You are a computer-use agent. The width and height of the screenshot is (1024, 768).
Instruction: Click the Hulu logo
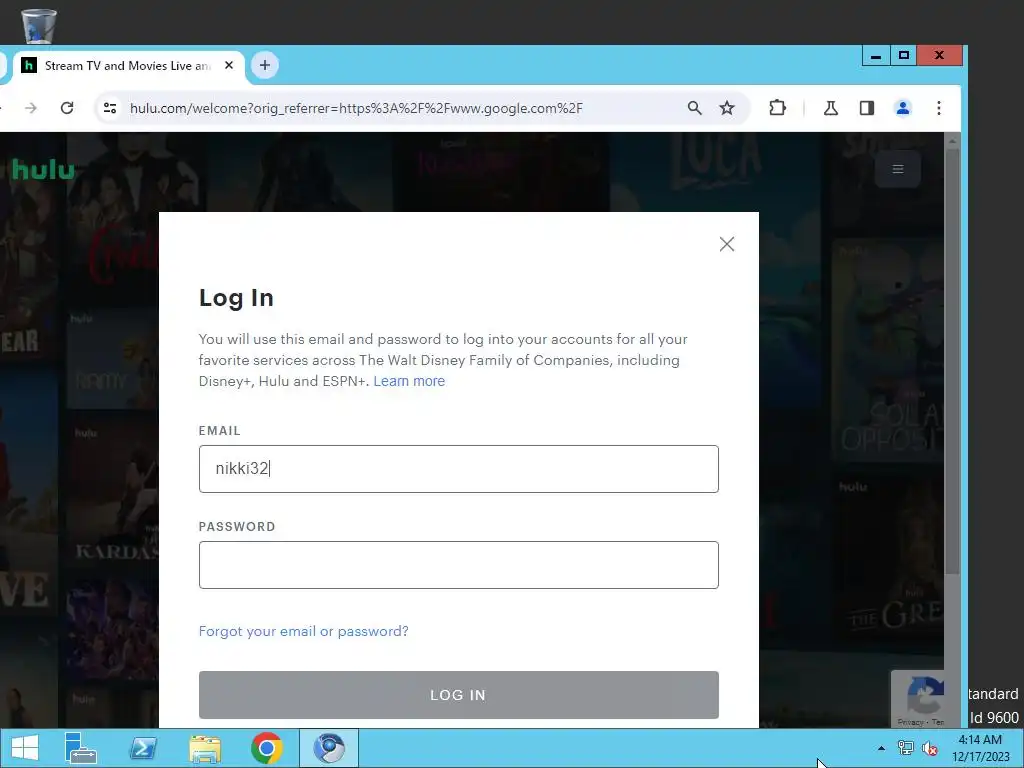tap(43, 170)
